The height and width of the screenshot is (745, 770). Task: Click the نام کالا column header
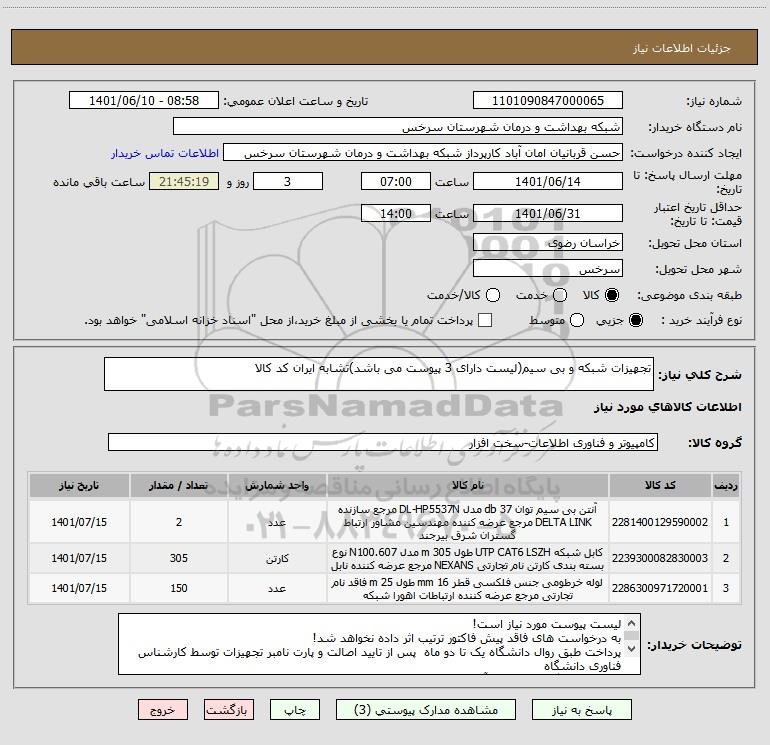tap(468, 485)
